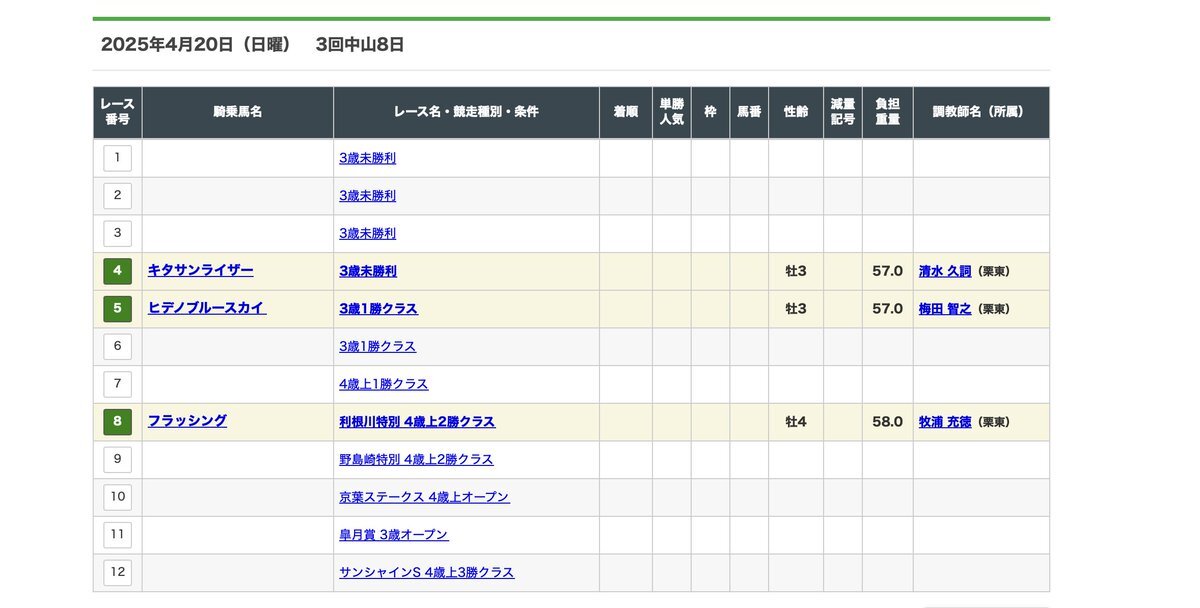Open race 3 link 3歳未勝利
1200x608 pixels.
[367, 233]
